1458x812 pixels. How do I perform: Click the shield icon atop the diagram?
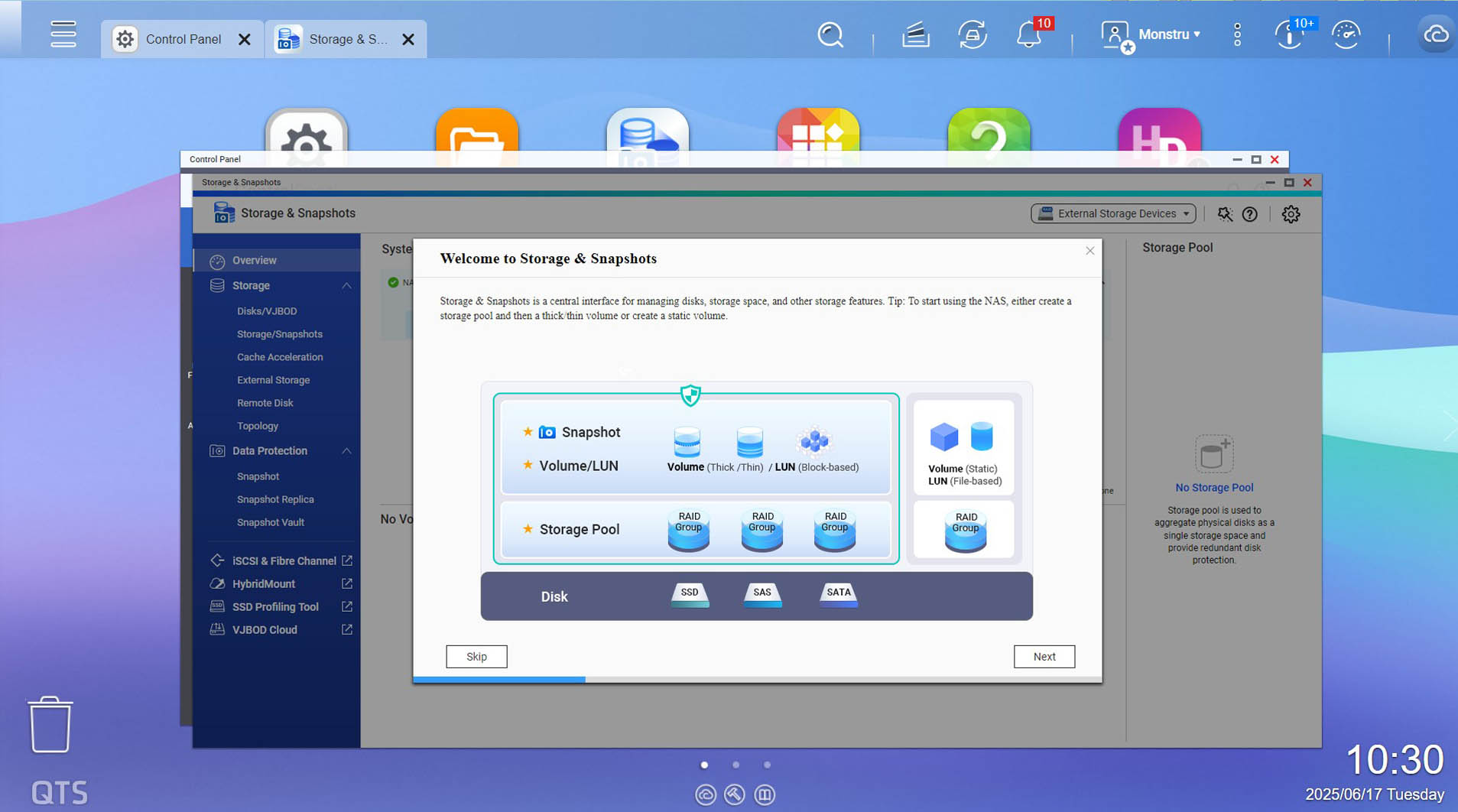tap(690, 395)
